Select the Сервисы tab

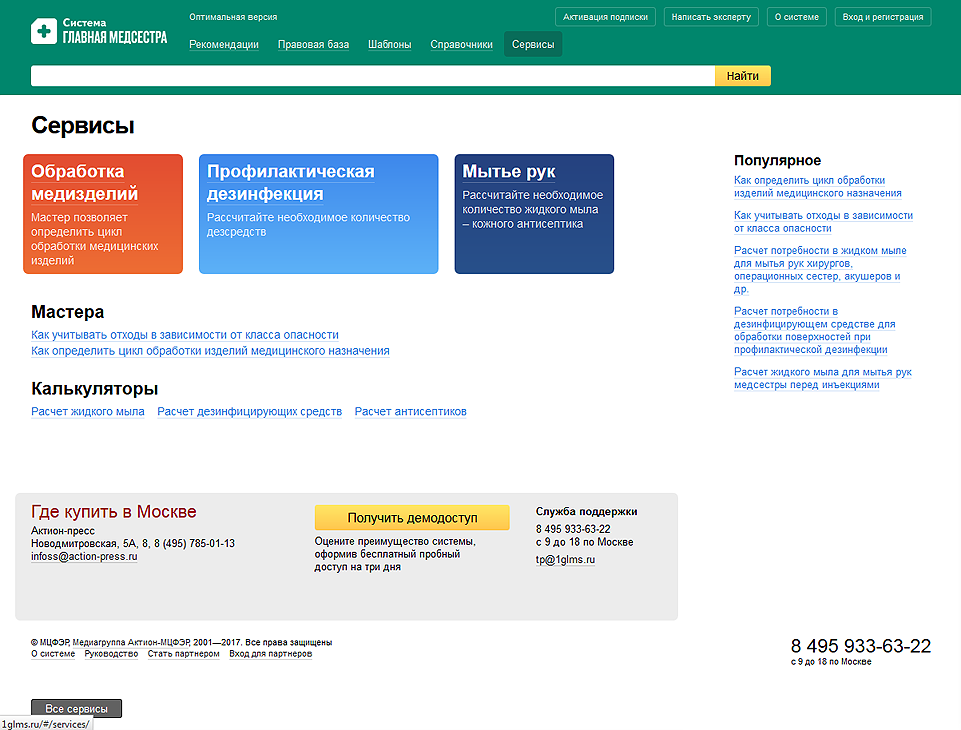tap(533, 44)
